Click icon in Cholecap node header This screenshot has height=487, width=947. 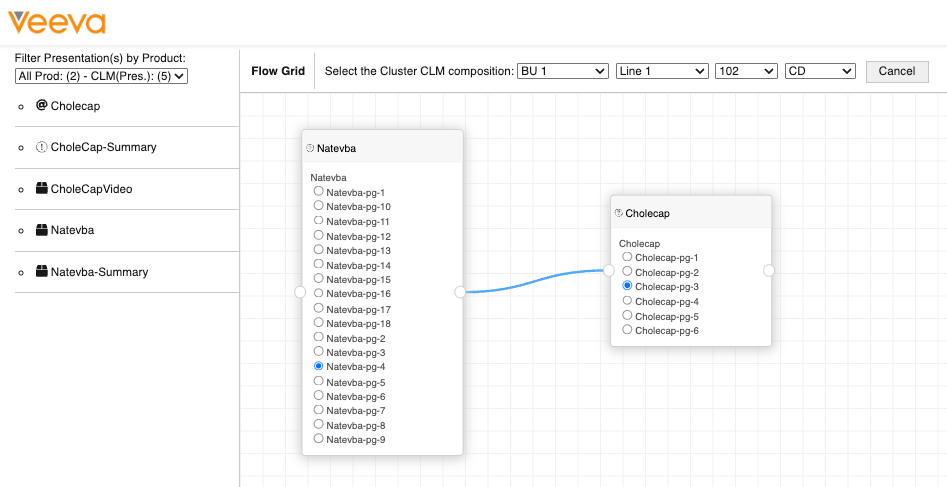pos(619,213)
